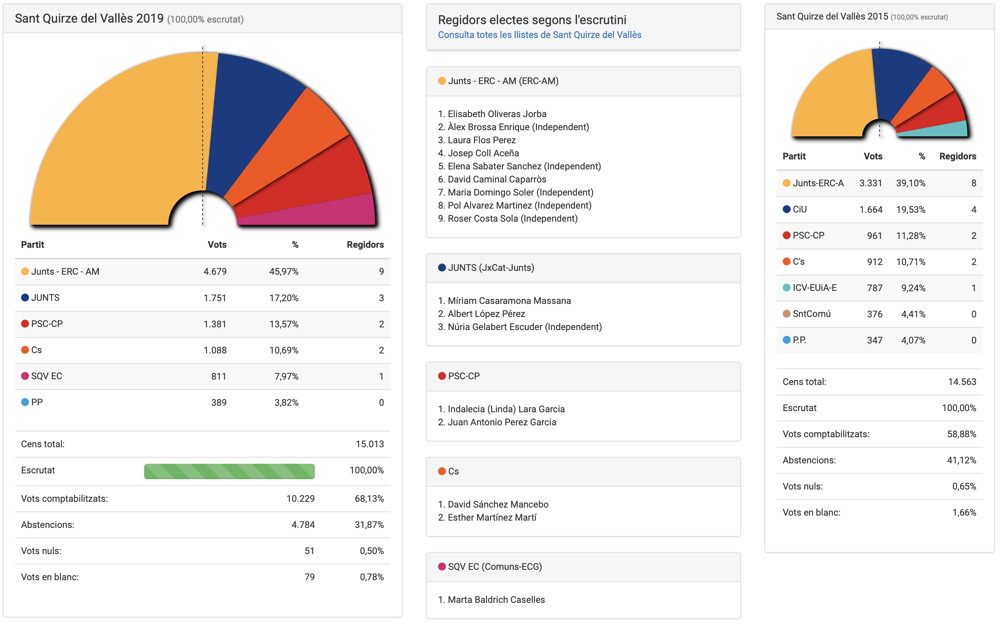
Task: Click the Vots column header in the 2015 table
Action: tap(872, 157)
